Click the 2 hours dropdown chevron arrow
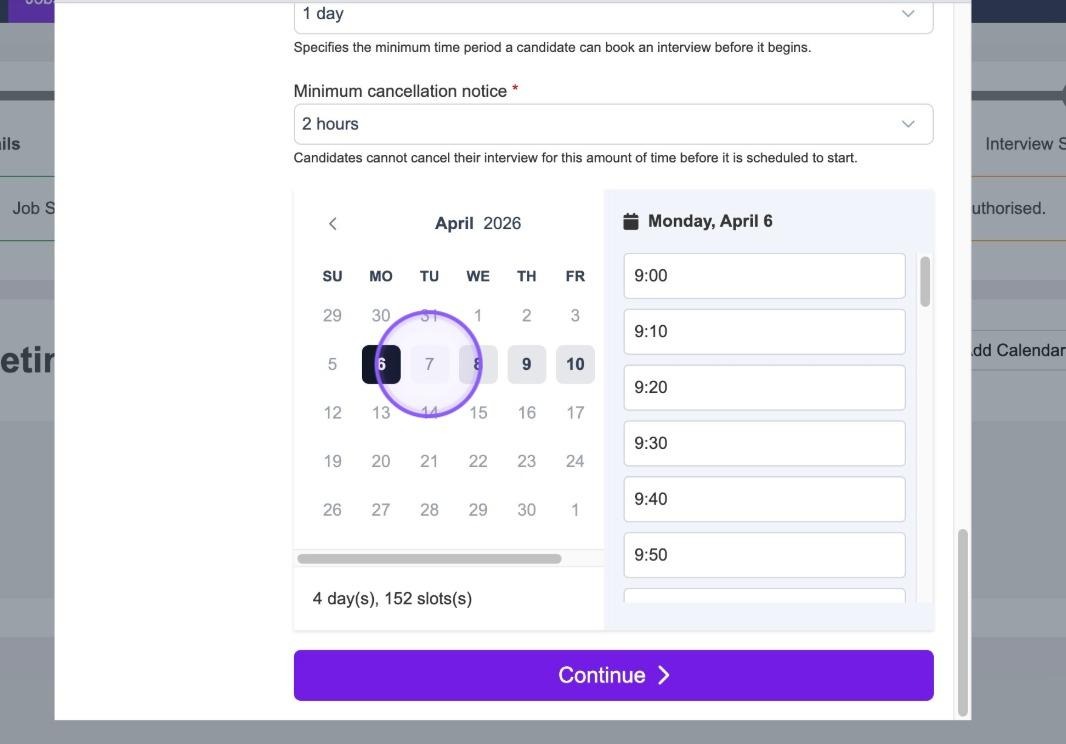Image resolution: width=1066 pixels, height=744 pixels. pyautogui.click(x=908, y=124)
